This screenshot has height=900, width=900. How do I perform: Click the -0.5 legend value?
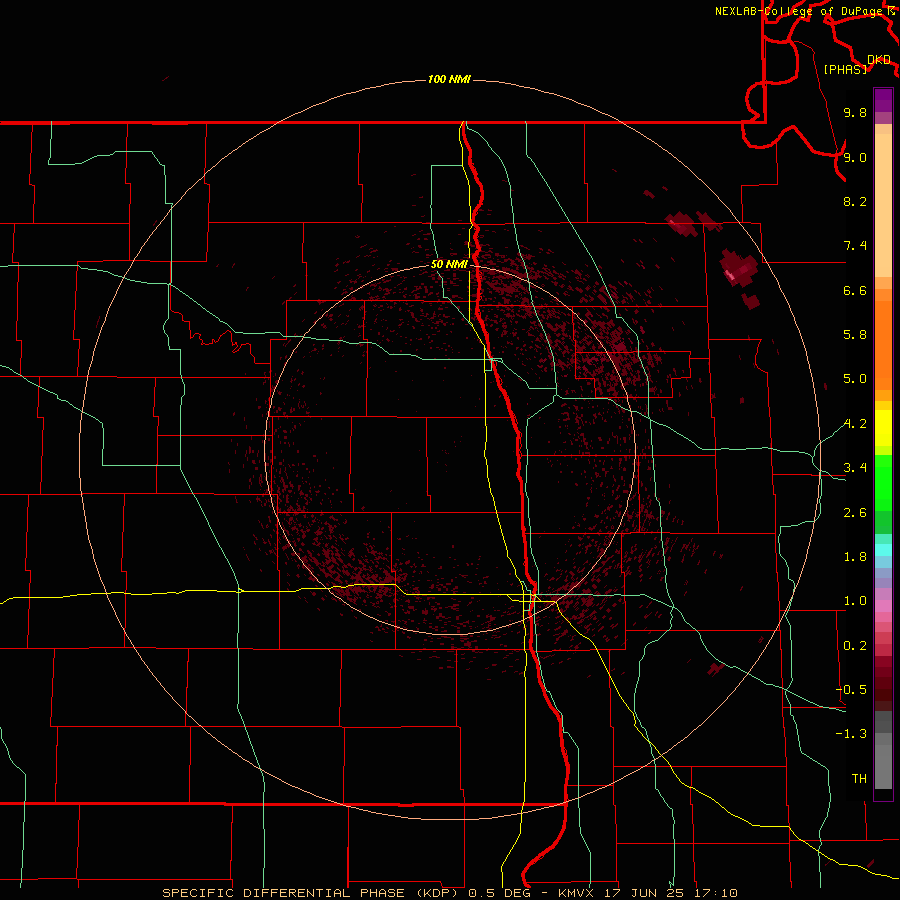(851, 690)
